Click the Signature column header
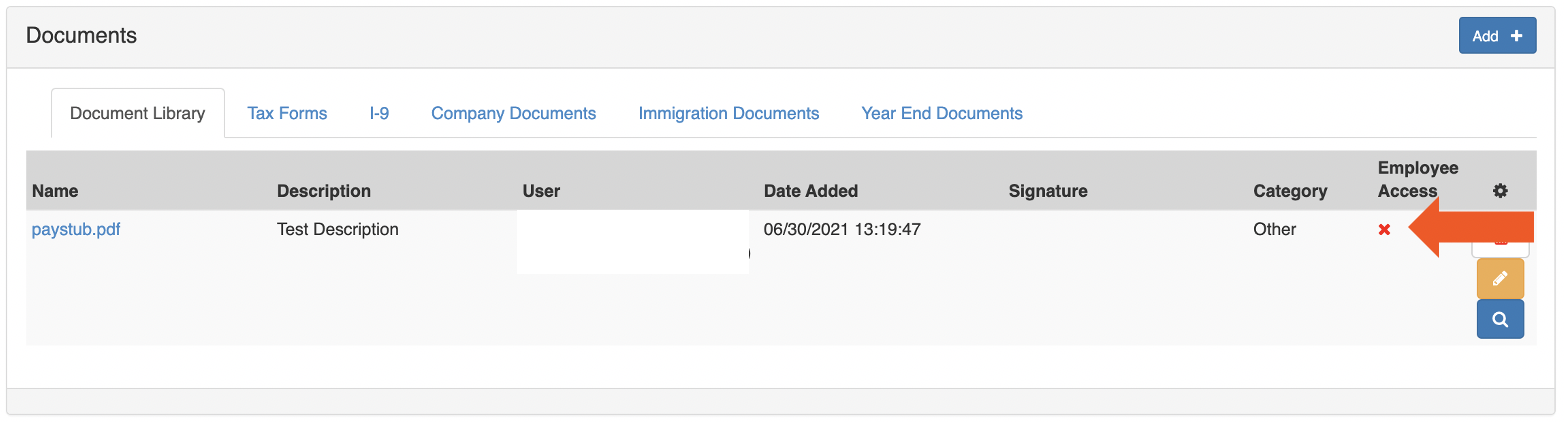The width and height of the screenshot is (1564, 422). pos(1047,190)
